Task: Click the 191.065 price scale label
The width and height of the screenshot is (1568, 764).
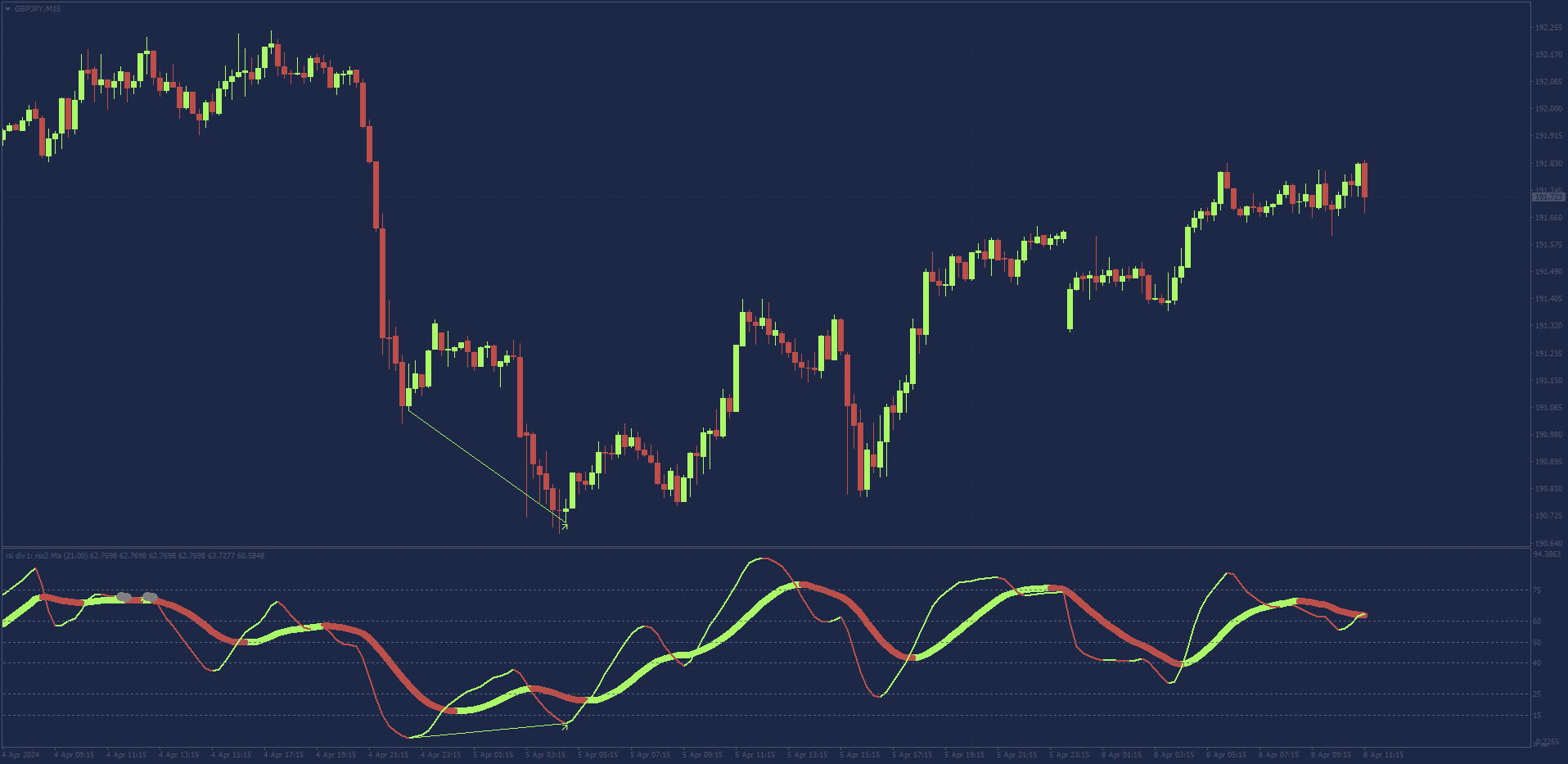Action: coord(1548,408)
